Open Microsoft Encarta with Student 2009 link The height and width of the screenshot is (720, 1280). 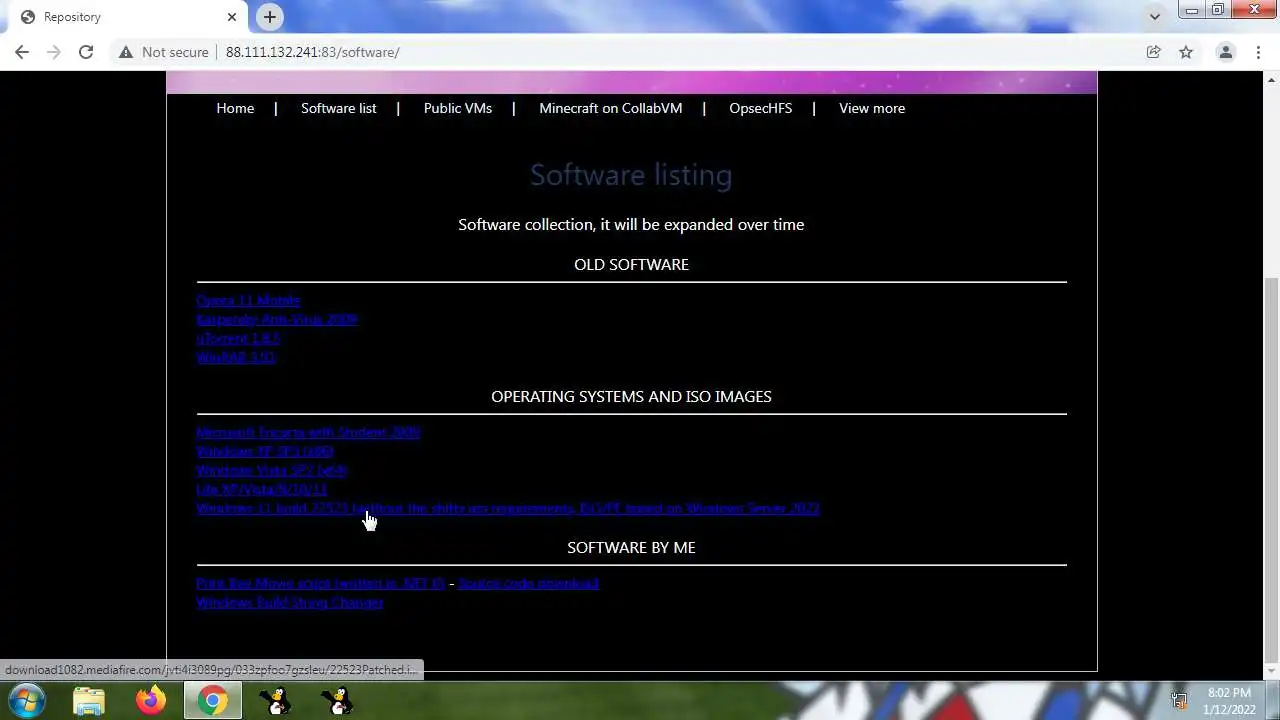point(308,432)
